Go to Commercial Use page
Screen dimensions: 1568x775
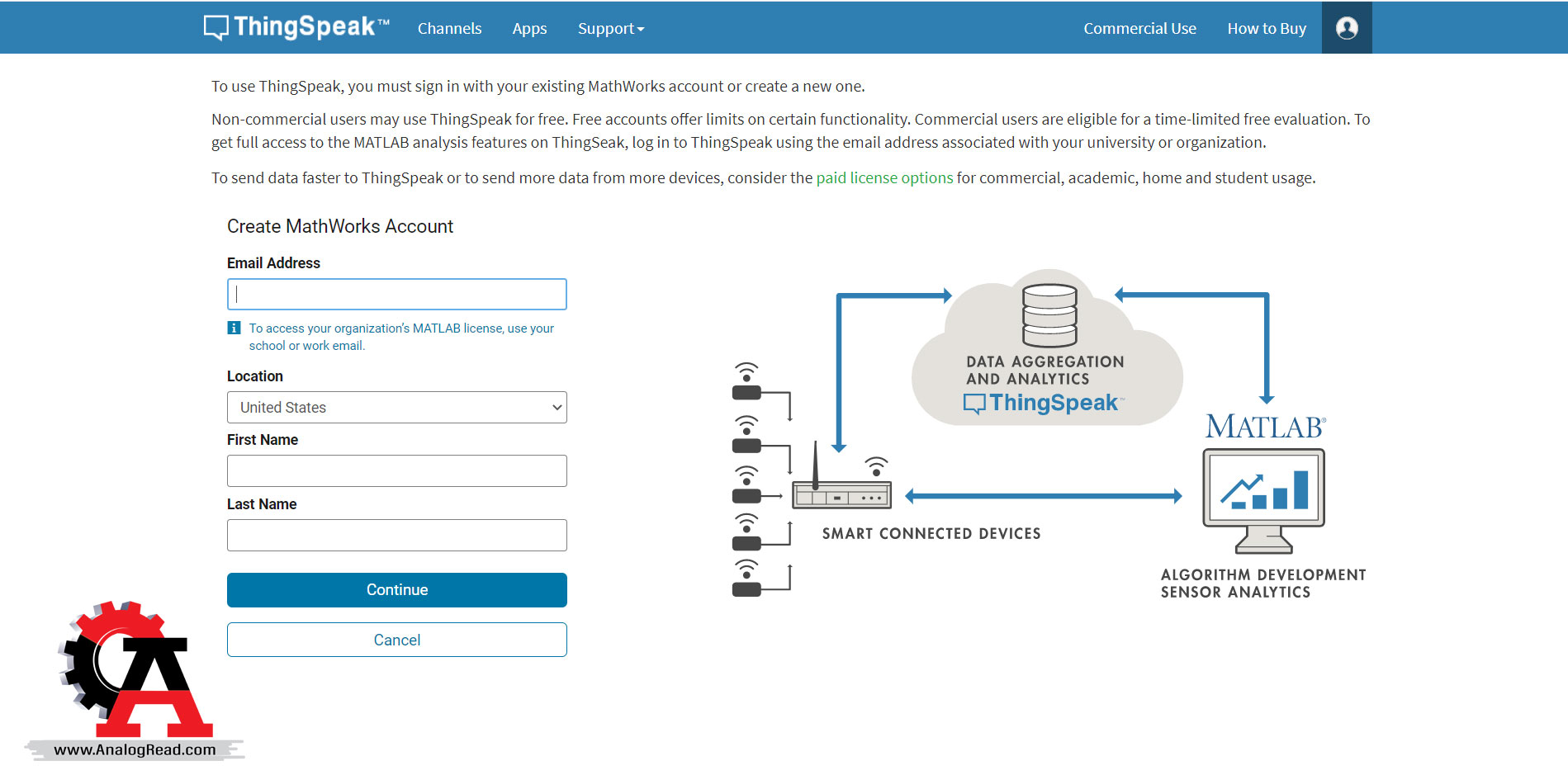pos(1139,28)
